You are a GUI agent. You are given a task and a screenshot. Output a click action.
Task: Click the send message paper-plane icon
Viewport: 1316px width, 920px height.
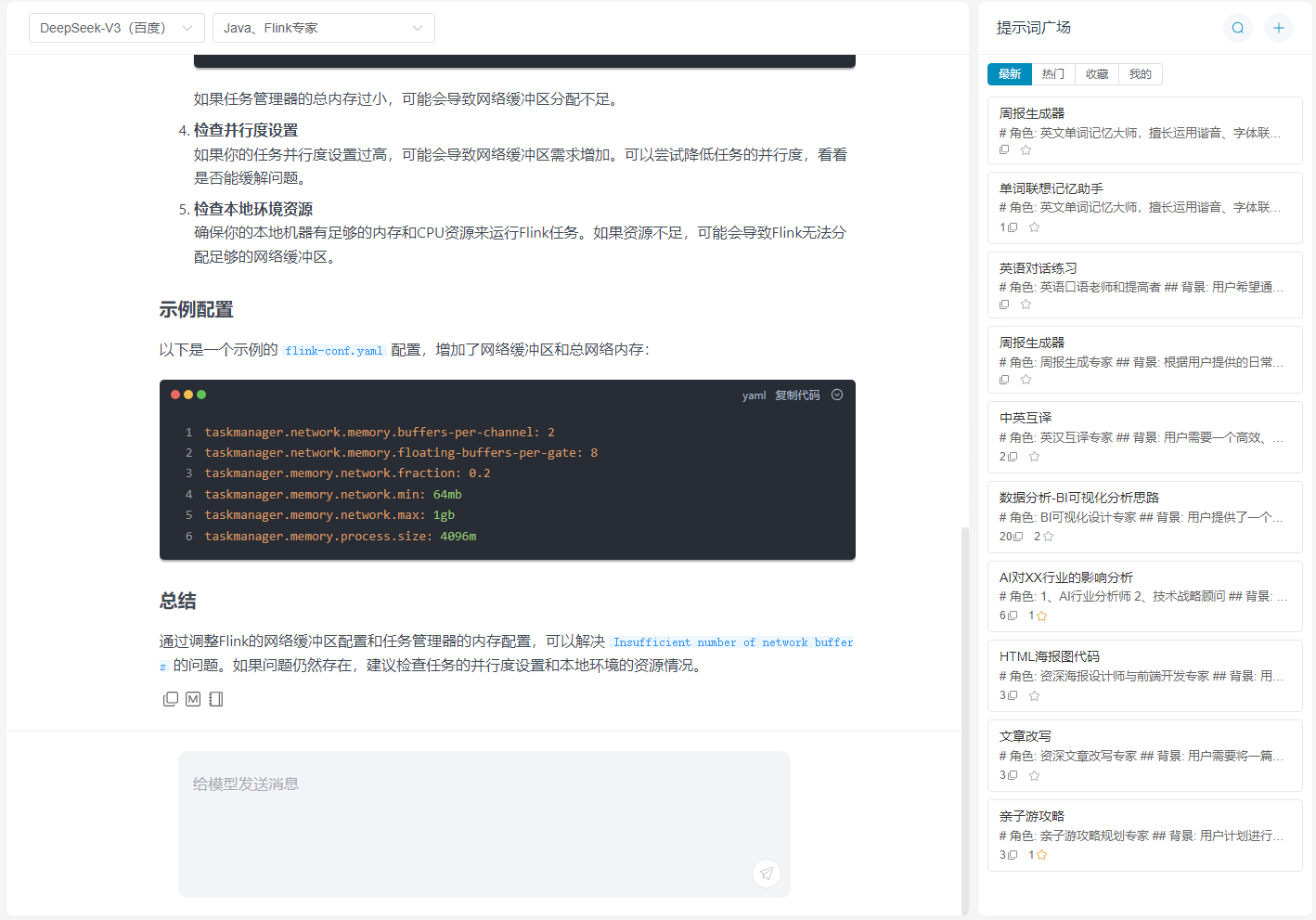pyautogui.click(x=767, y=873)
